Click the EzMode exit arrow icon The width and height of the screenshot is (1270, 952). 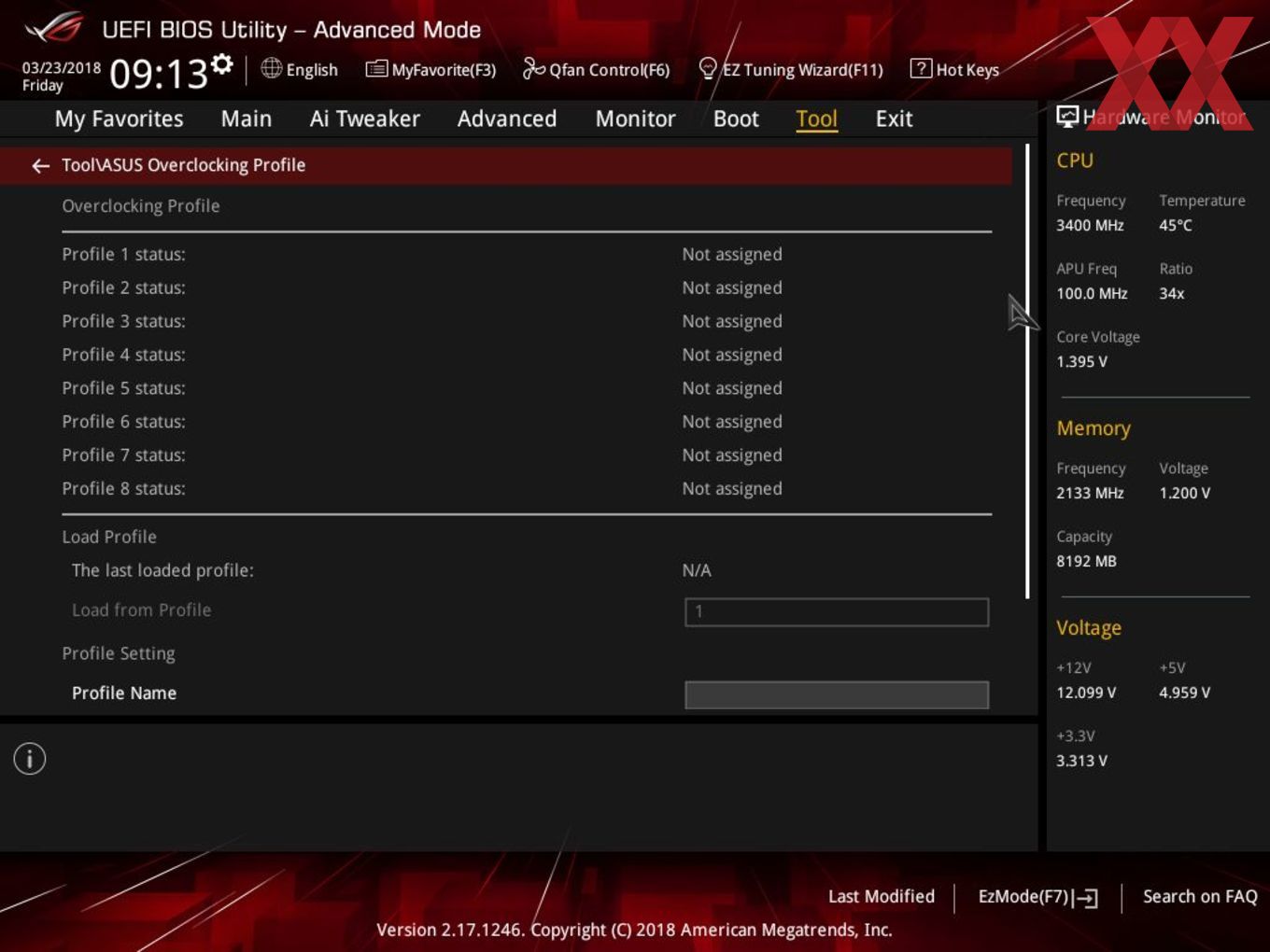click(x=1085, y=898)
